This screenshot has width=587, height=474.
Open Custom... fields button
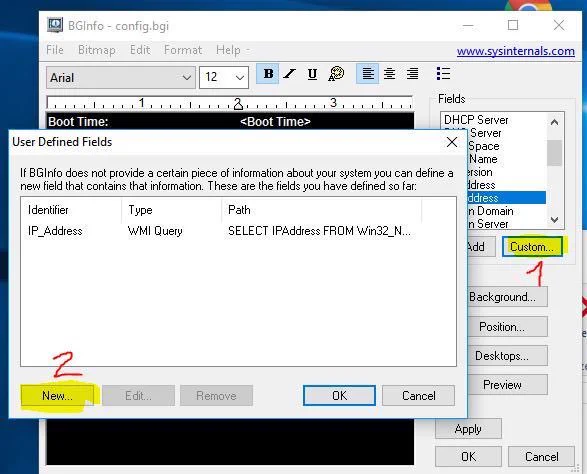coord(532,247)
